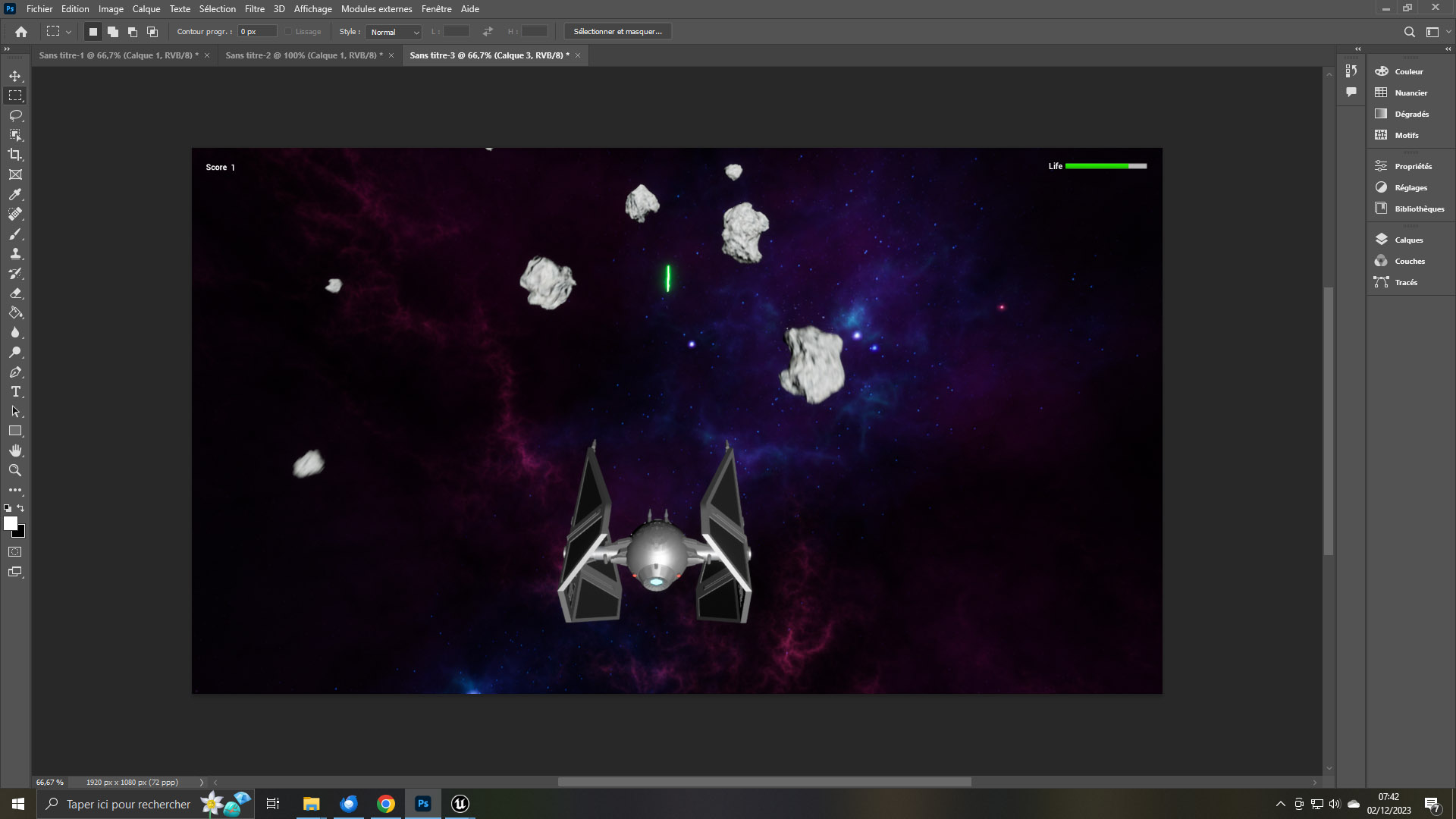Select the Rectangular Marquee tool

tap(15, 96)
